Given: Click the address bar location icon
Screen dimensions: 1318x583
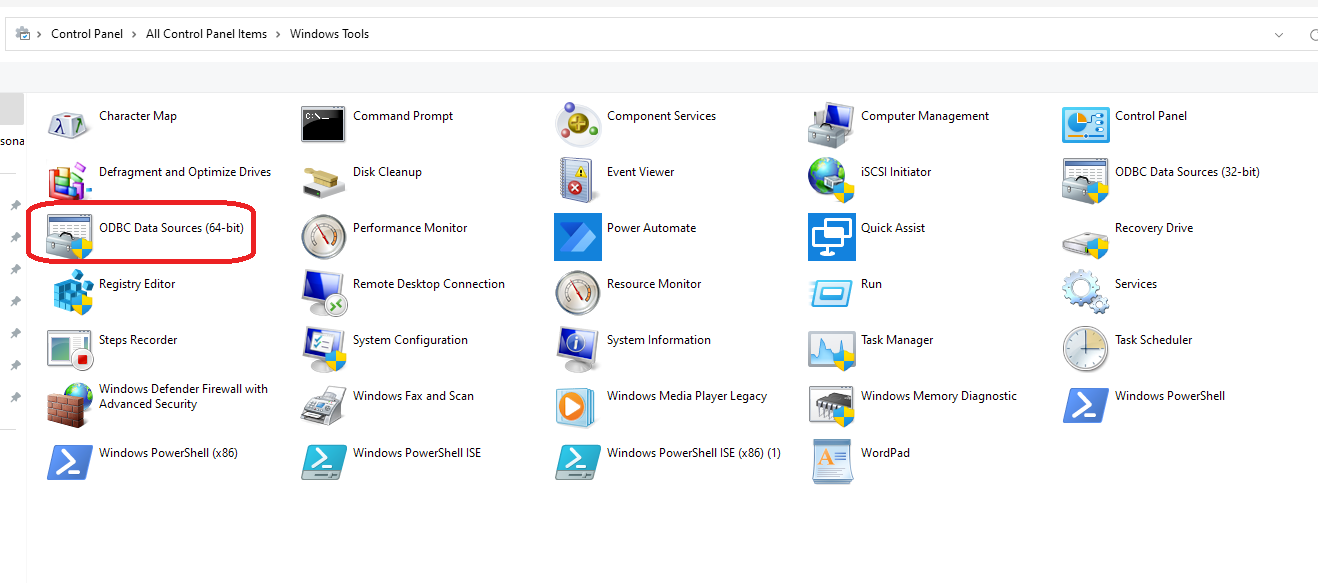Looking at the screenshot, I should click(x=22, y=33).
